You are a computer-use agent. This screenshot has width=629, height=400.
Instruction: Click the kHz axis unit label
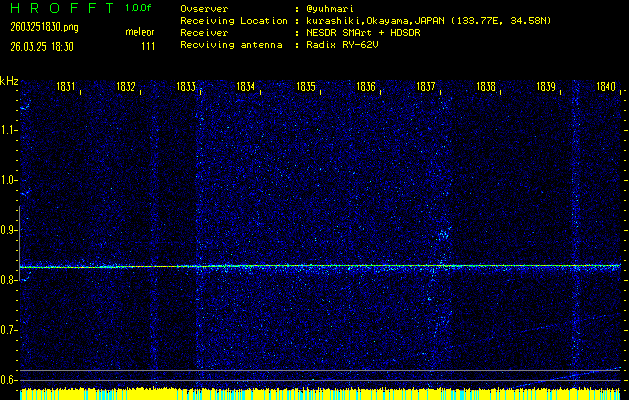[x=9, y=81]
